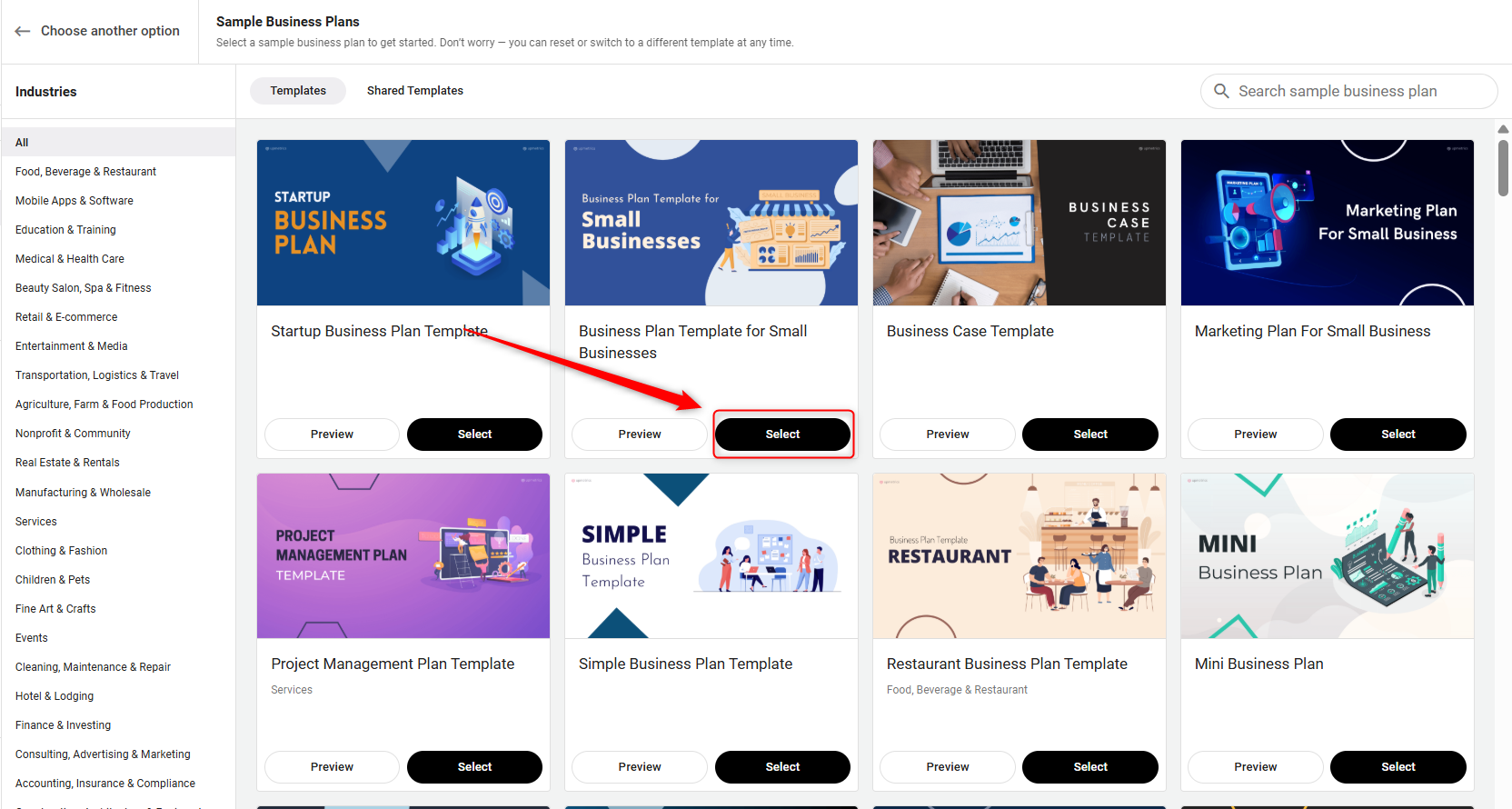Click the back arrow icon
This screenshot has width=1512, height=809.
pos(23,31)
